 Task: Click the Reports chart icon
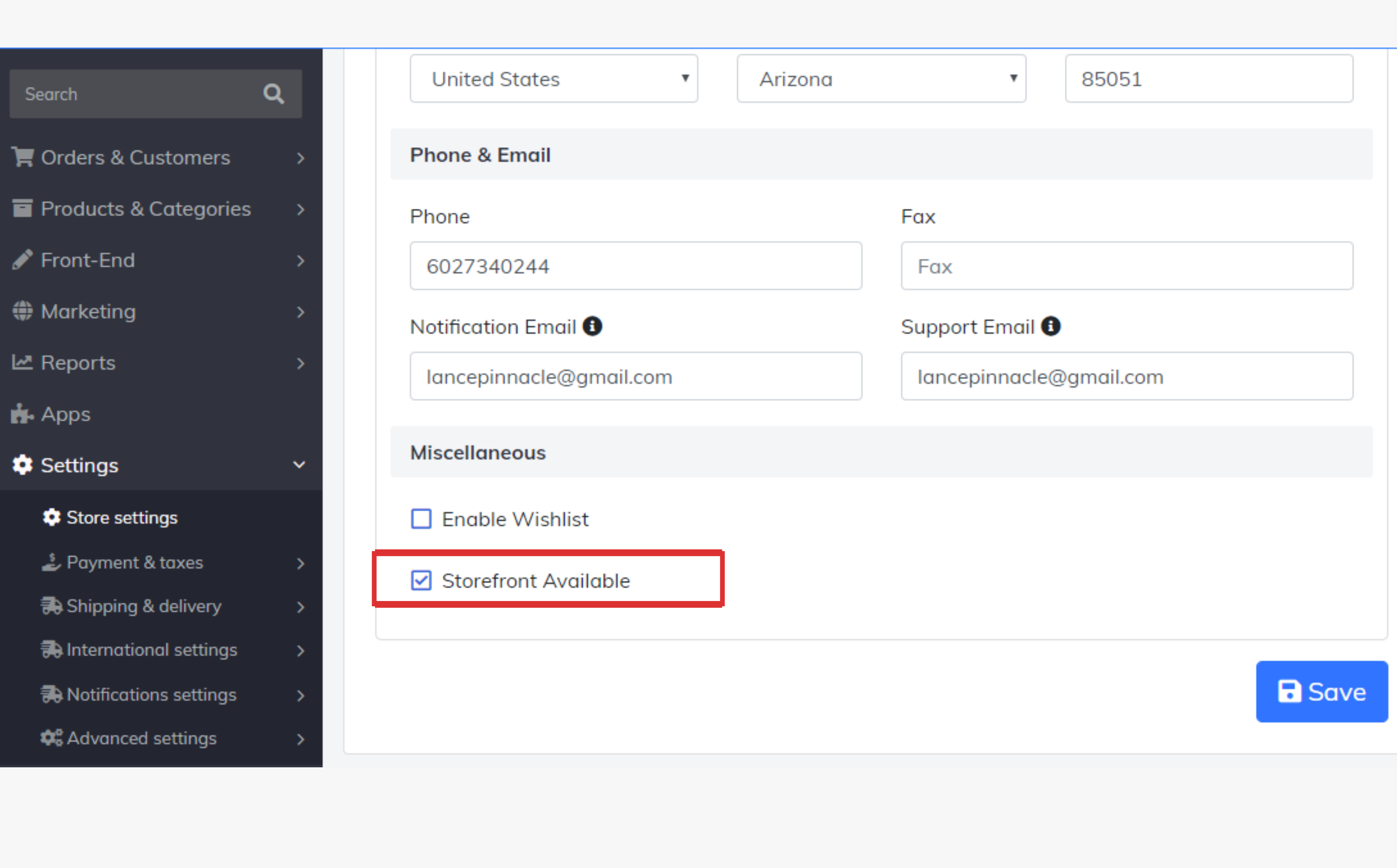point(22,362)
